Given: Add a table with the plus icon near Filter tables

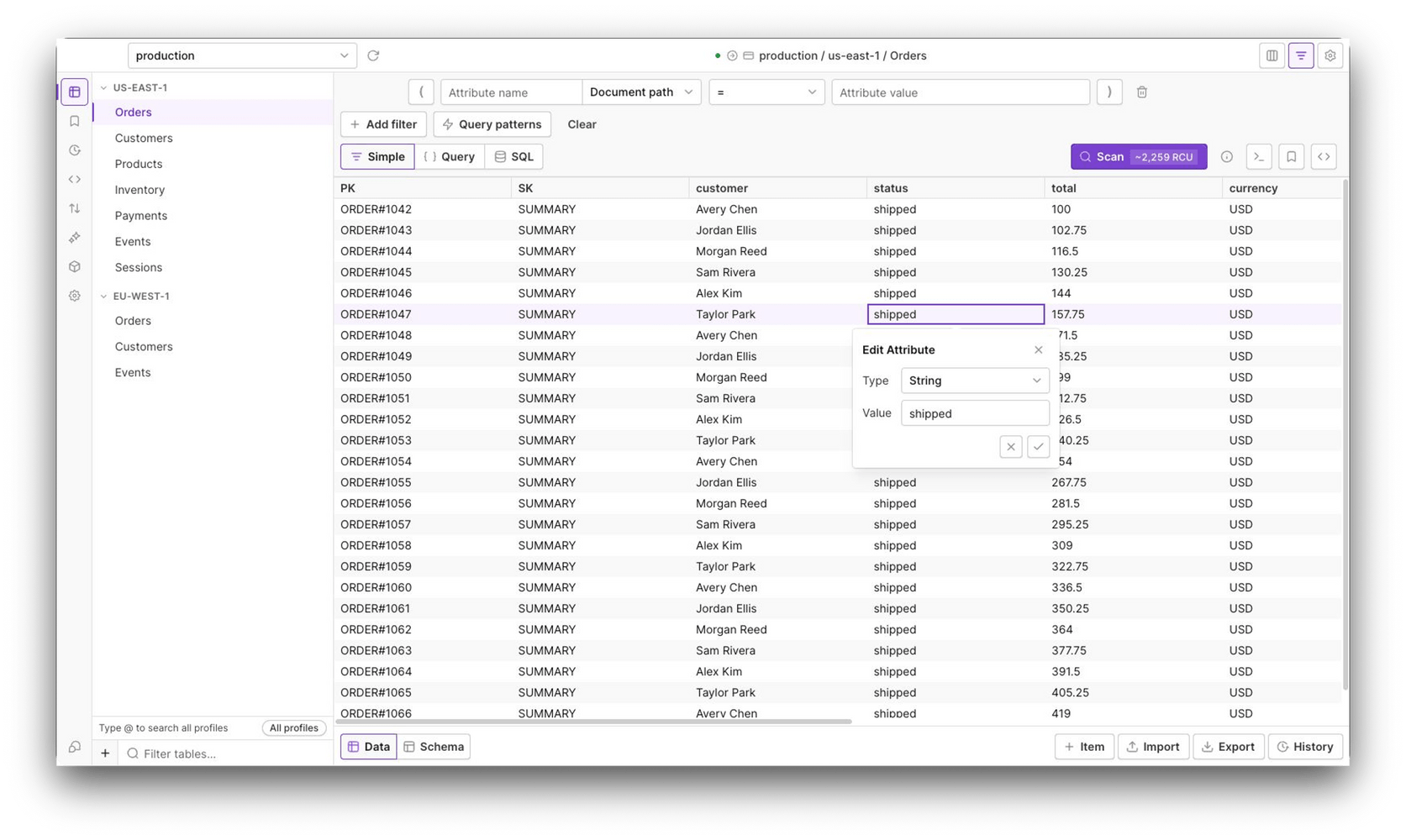Looking at the screenshot, I should (105, 753).
